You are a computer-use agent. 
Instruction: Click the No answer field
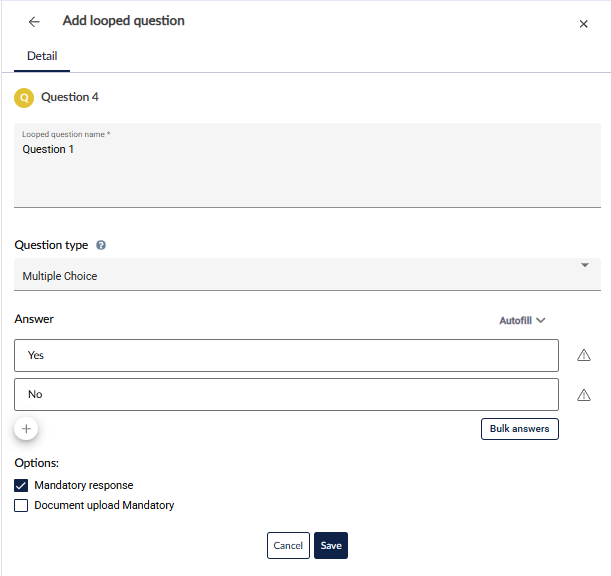tap(286, 394)
